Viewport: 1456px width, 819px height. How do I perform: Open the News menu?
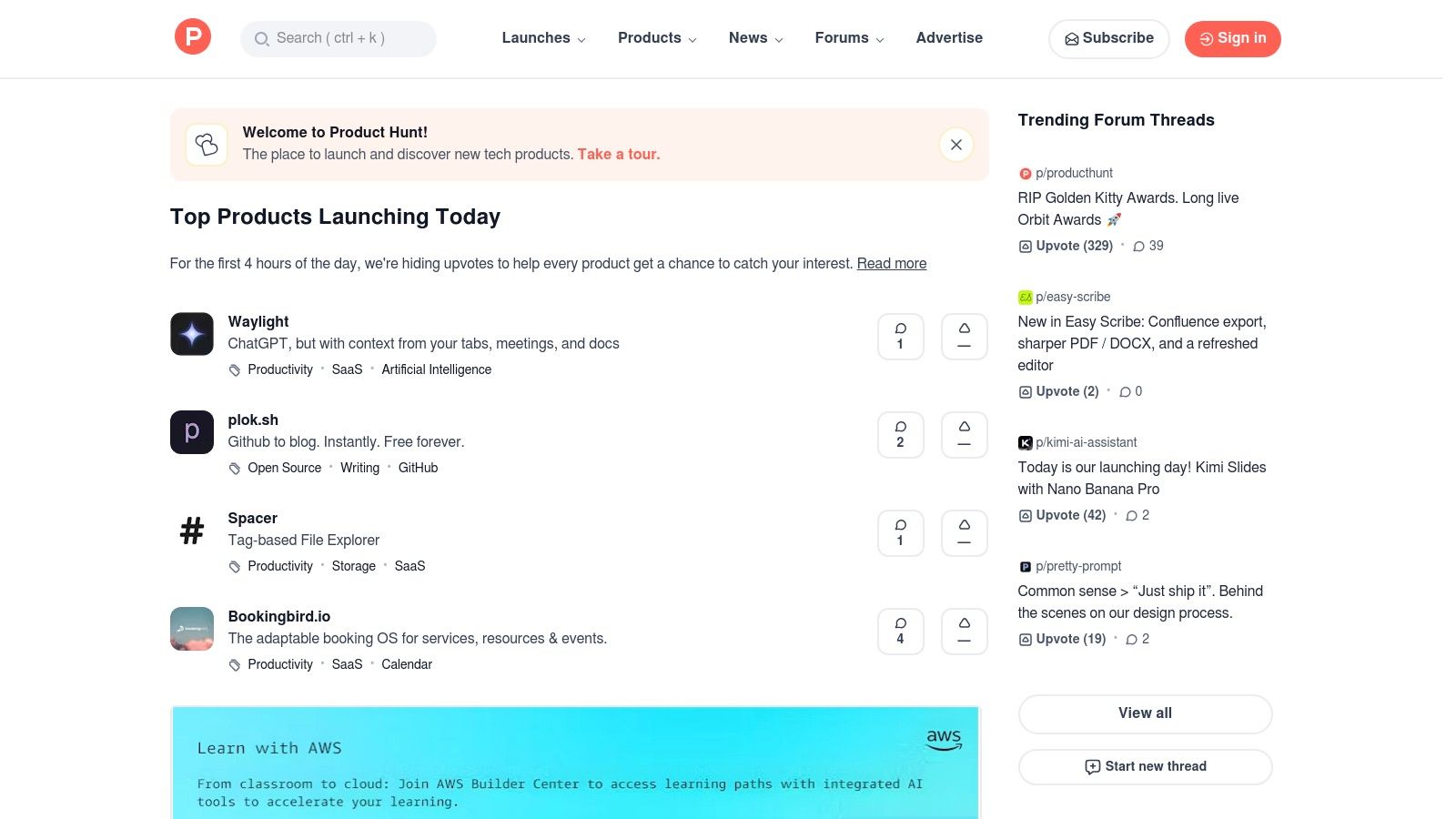755,38
